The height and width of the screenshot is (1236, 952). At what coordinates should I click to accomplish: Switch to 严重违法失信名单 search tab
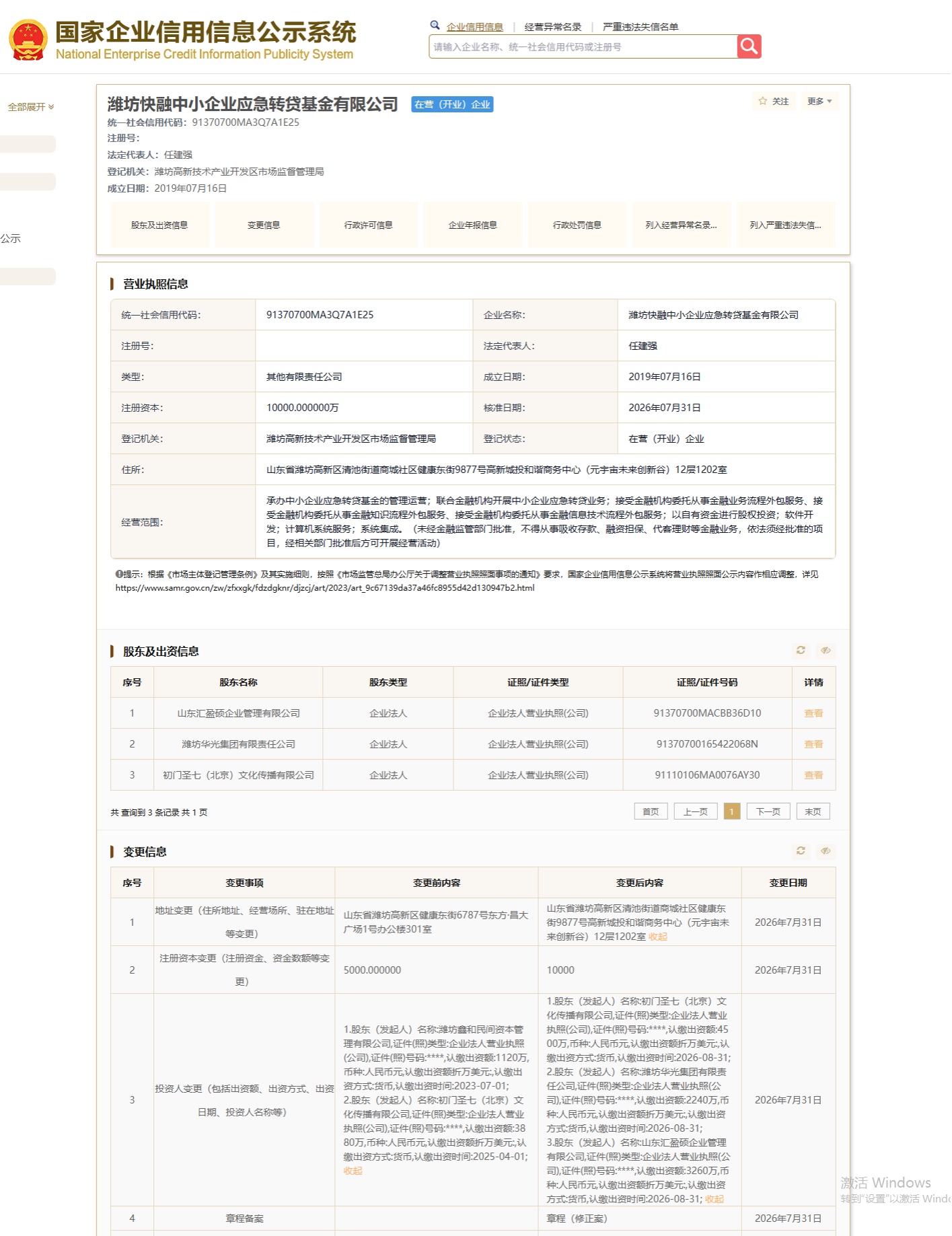pyautogui.click(x=640, y=27)
